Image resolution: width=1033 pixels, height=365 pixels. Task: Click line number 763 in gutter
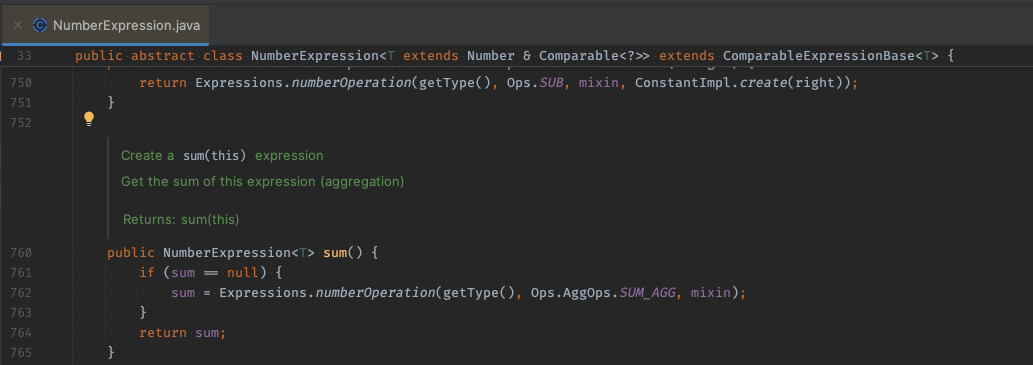pyautogui.click(x=21, y=312)
